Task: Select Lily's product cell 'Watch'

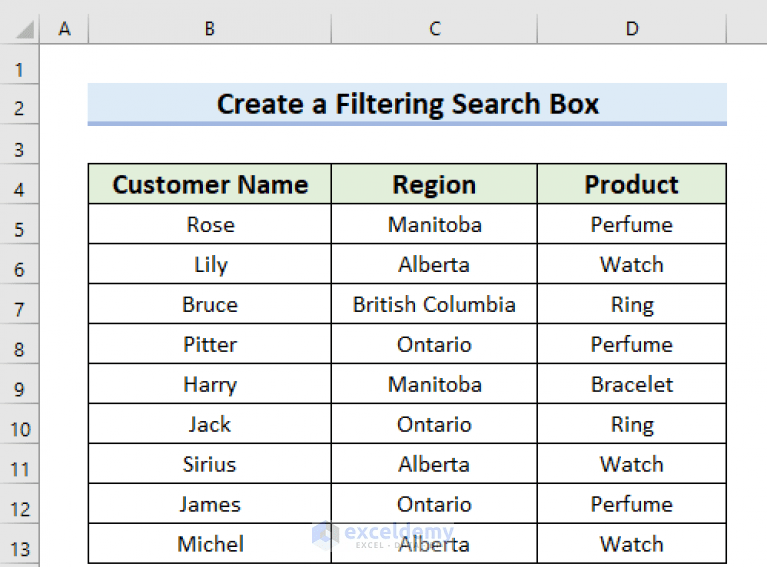Action: point(632,265)
